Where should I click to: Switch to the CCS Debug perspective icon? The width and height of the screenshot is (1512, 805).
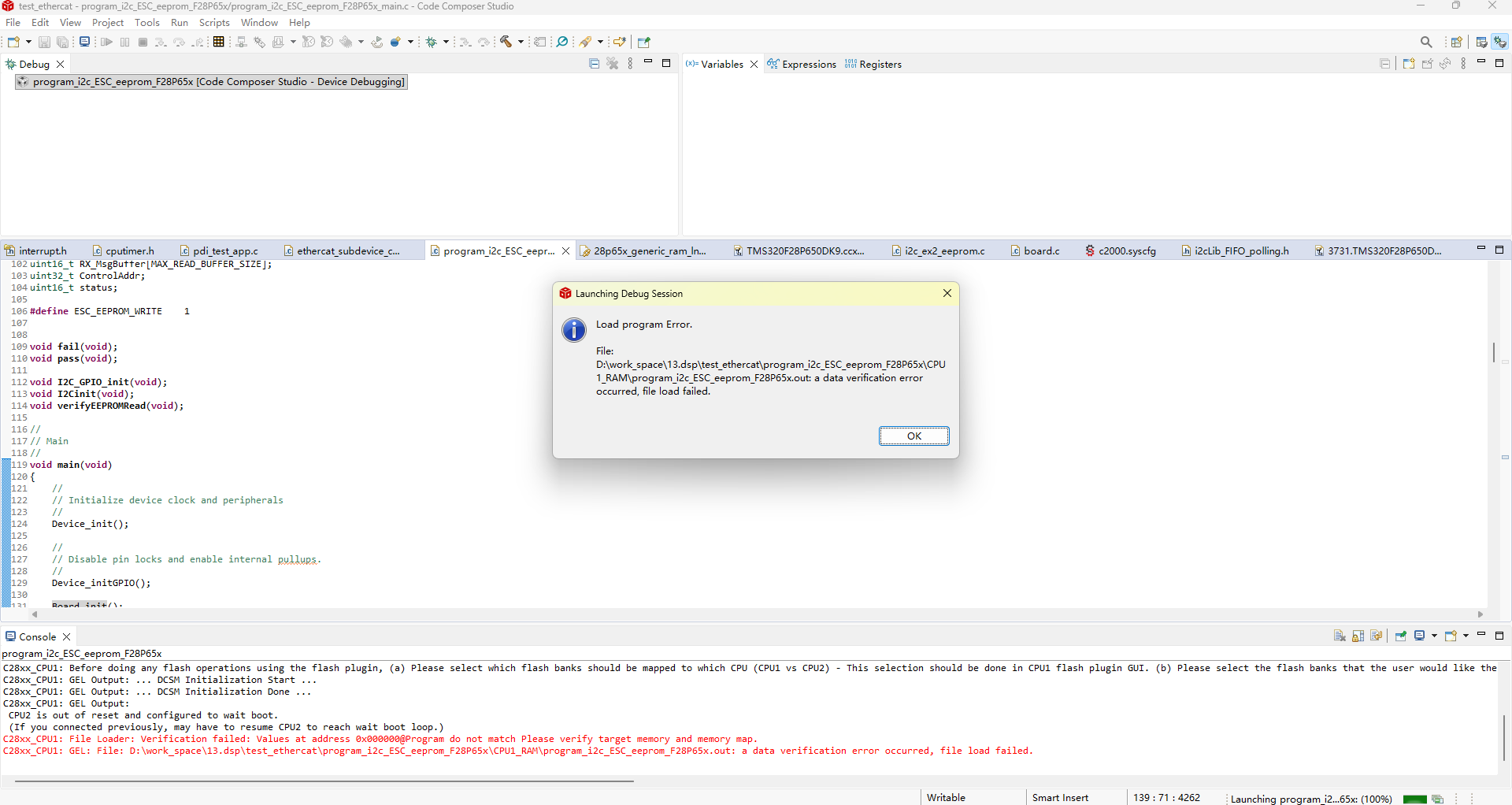(x=1500, y=42)
